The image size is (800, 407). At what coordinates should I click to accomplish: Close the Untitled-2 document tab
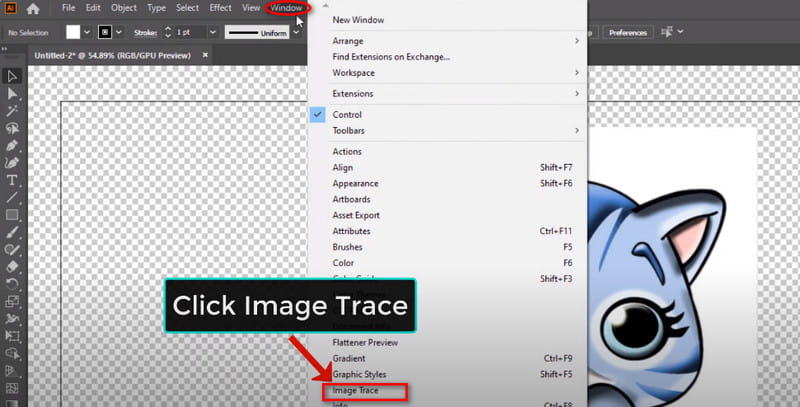pos(205,55)
